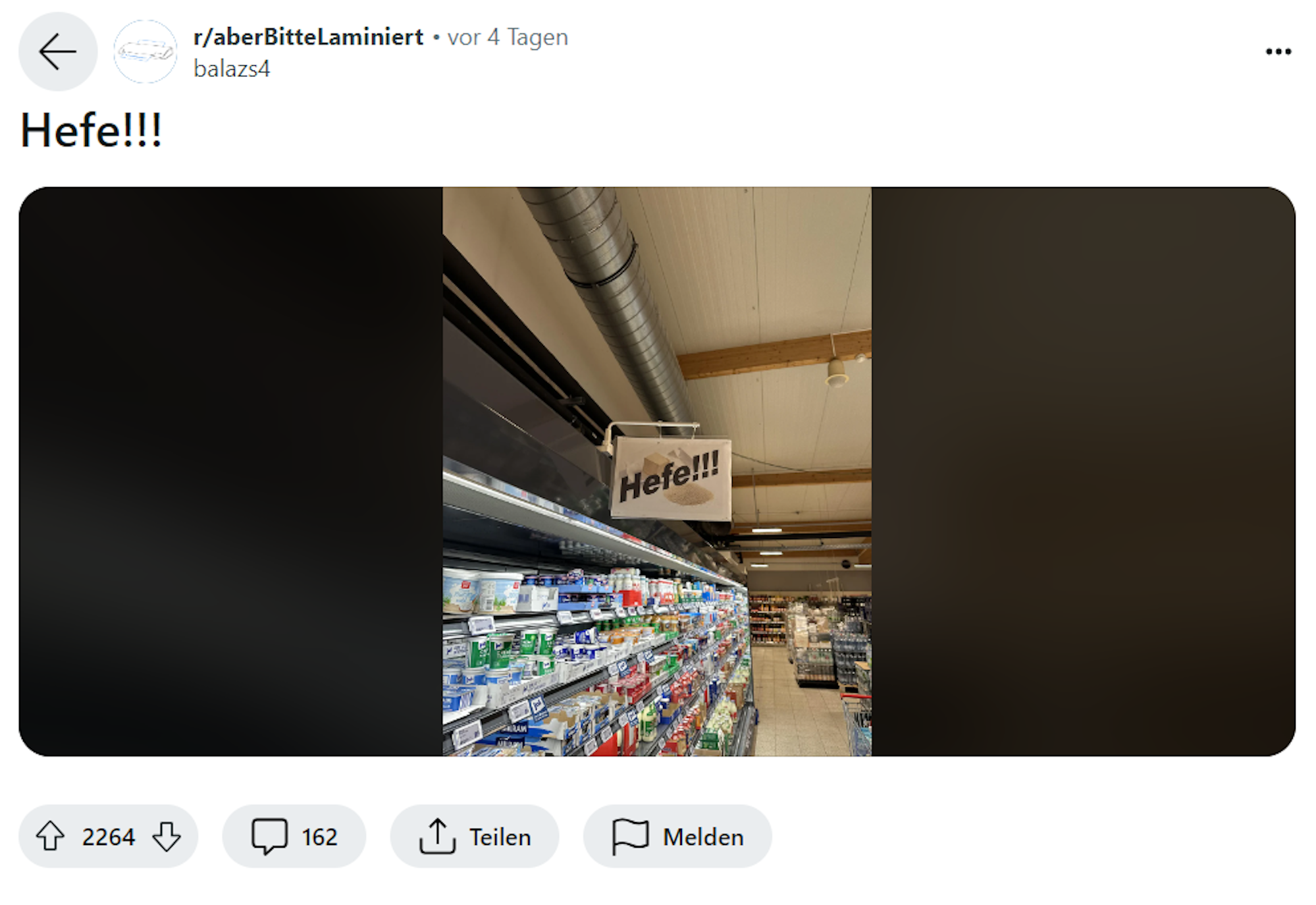Viewport: 1316px width, 905px height.
Task: Click the dark left area of the image
Action: click(230, 472)
